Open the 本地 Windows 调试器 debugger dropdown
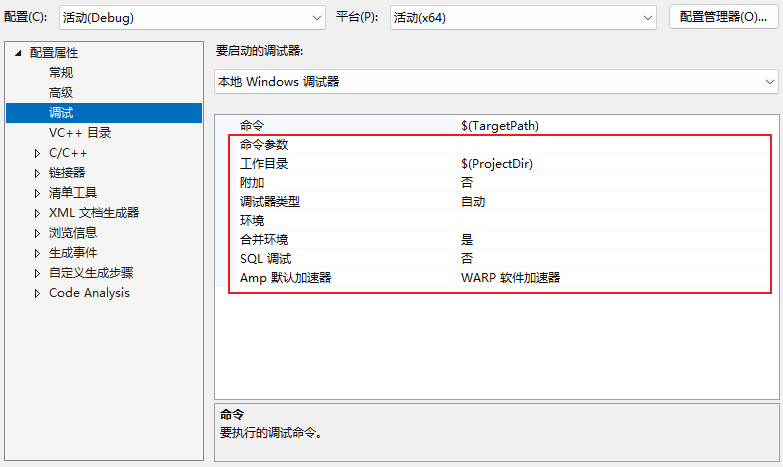 497,81
